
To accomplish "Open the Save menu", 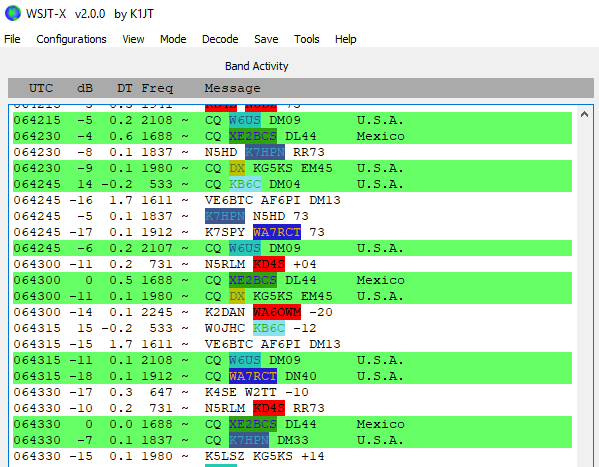I will coord(266,39).
